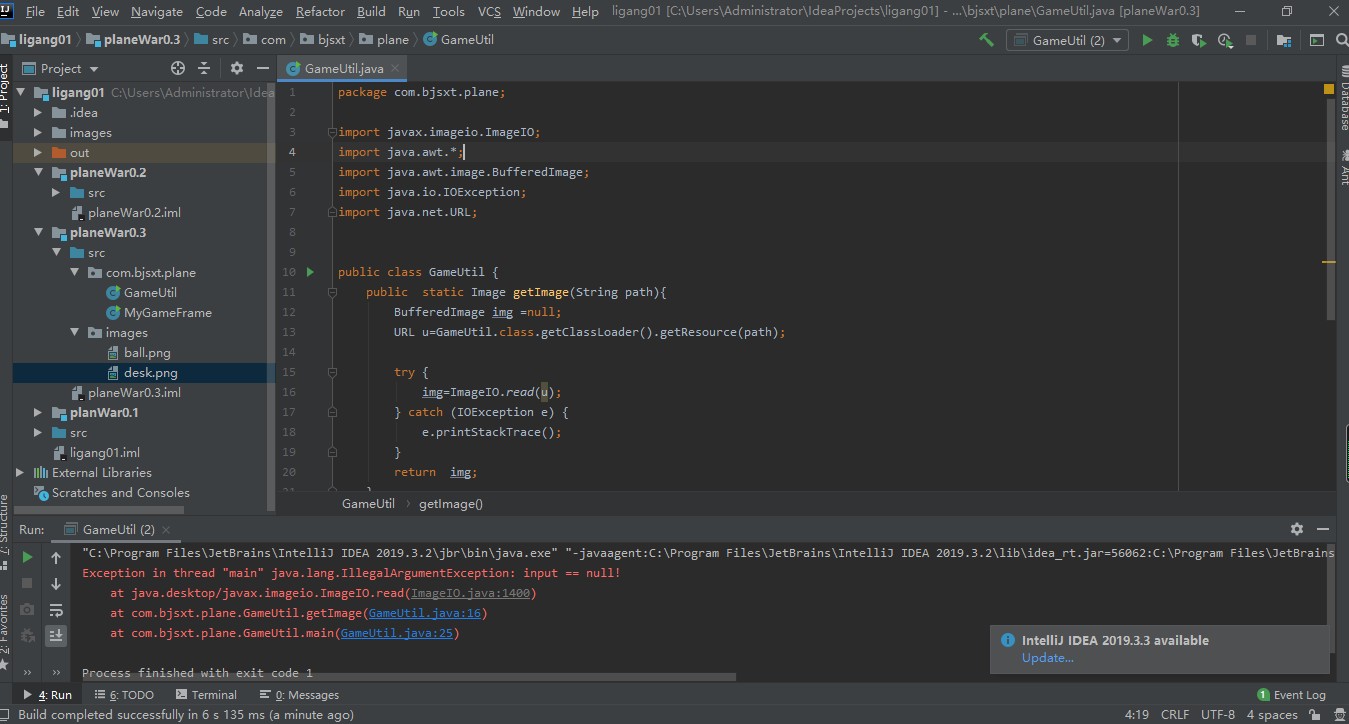Close the GameUtil (2) run tab
This screenshot has width=1349, height=724.
[x=166, y=529]
